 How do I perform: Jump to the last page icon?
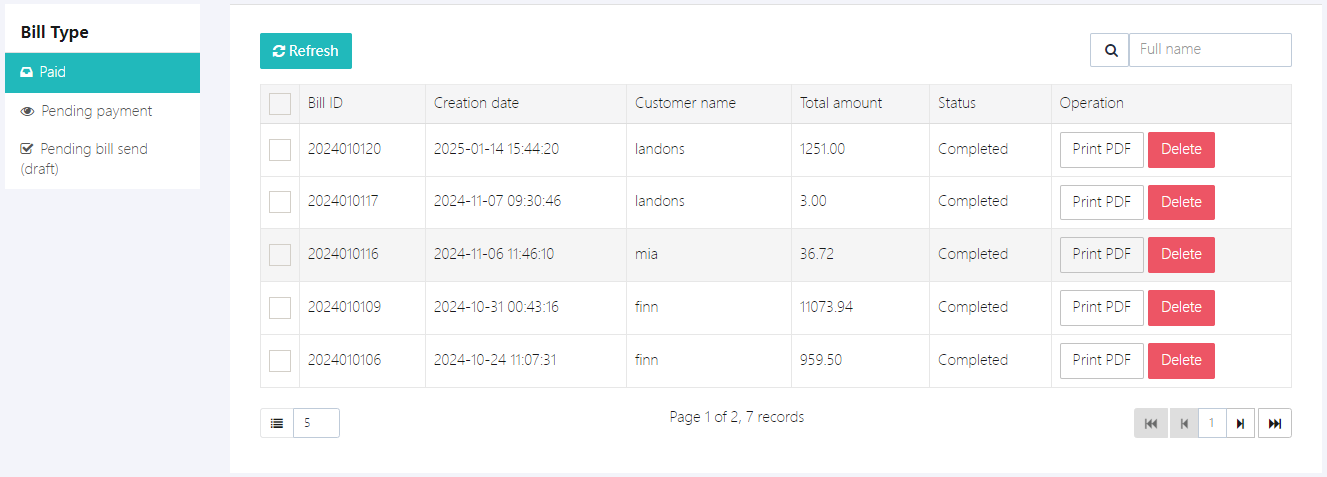1274,423
